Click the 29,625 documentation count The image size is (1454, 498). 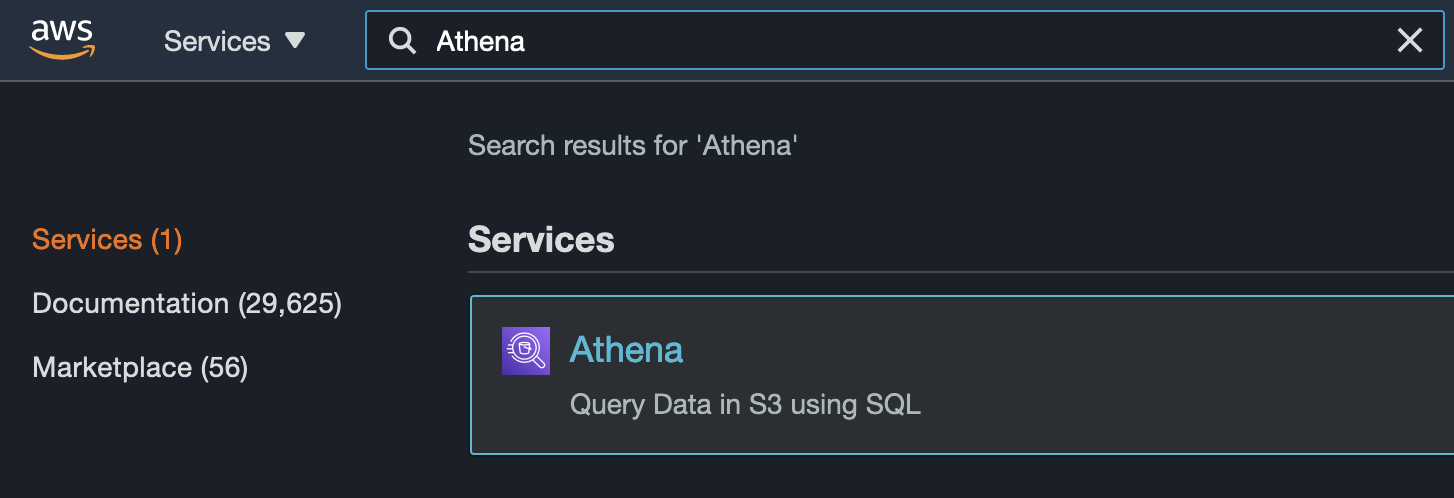(x=289, y=304)
